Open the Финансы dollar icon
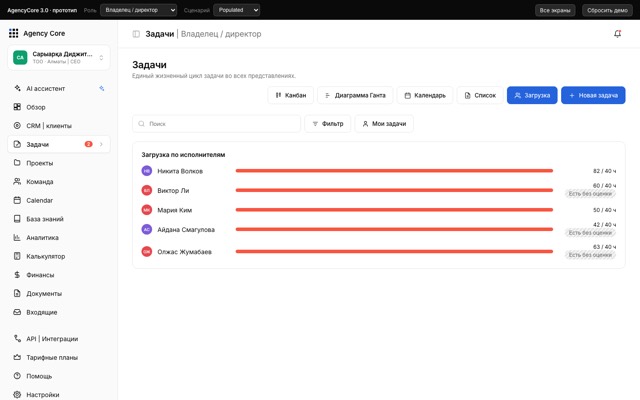Viewport: 640px width, 400px height. [x=17, y=275]
